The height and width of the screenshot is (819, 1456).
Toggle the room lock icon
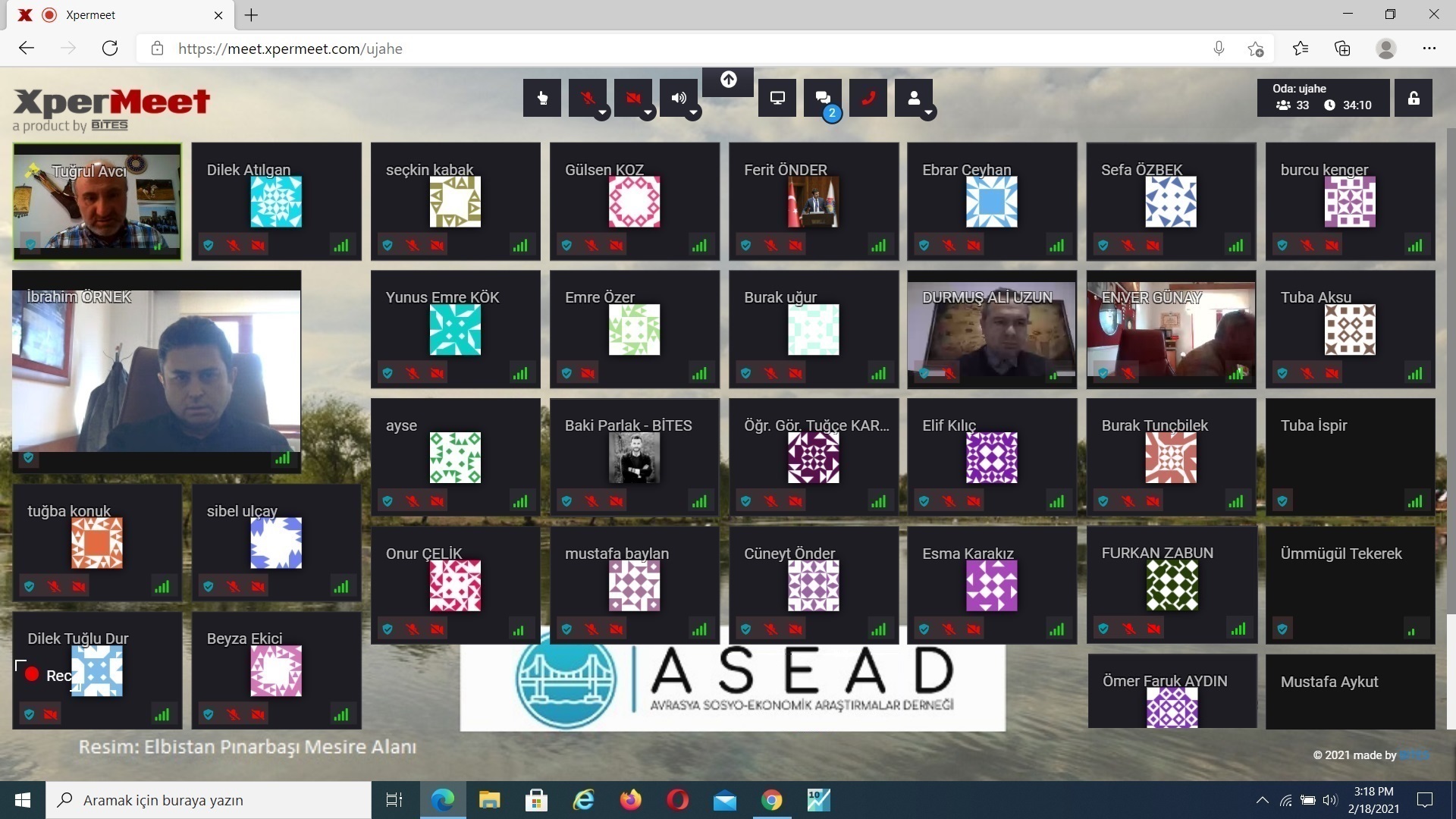point(1414,99)
